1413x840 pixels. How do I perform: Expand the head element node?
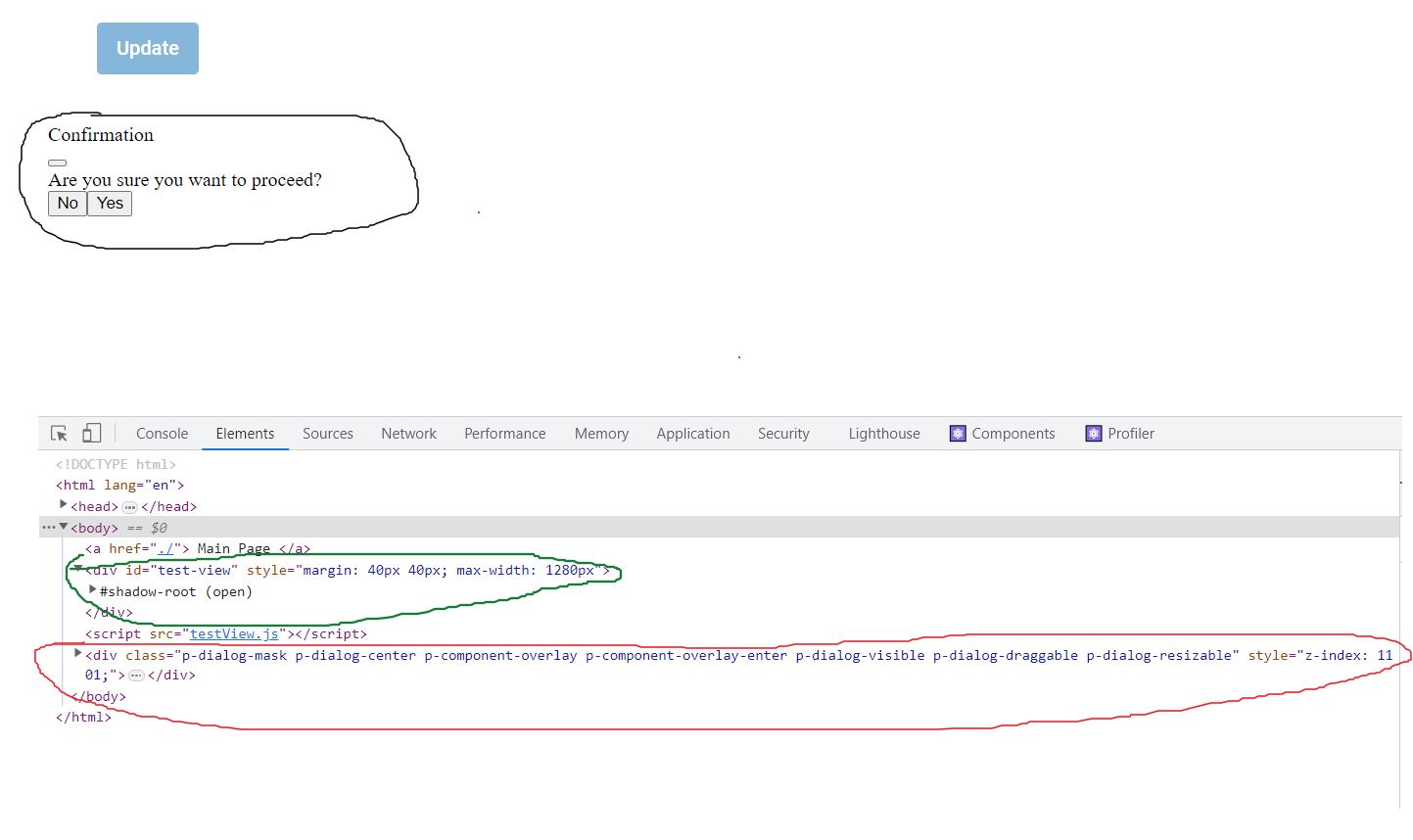(x=63, y=506)
